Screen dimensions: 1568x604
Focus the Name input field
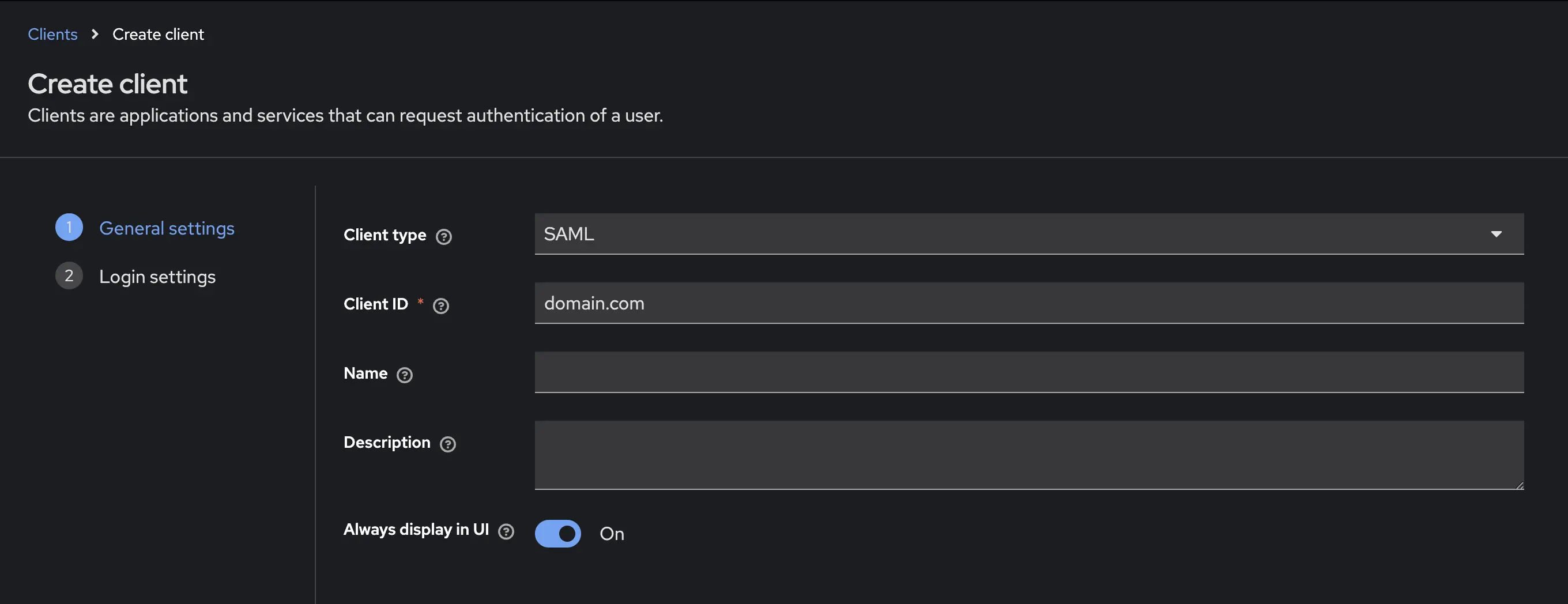coord(1028,372)
